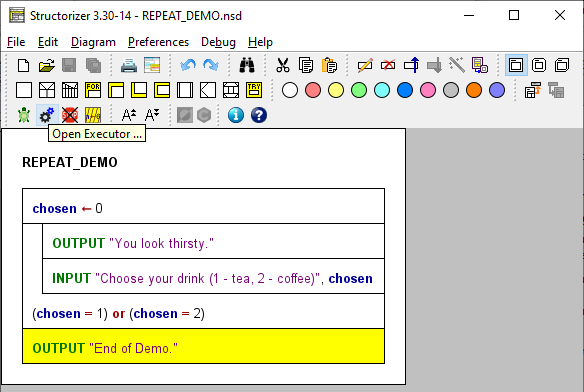Apply blue color to element

click(405, 90)
